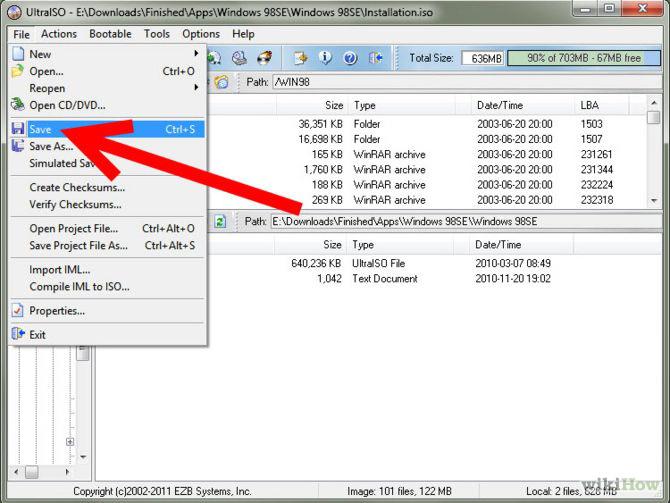
Task: Click Exit in the File menu
Action: [107, 335]
